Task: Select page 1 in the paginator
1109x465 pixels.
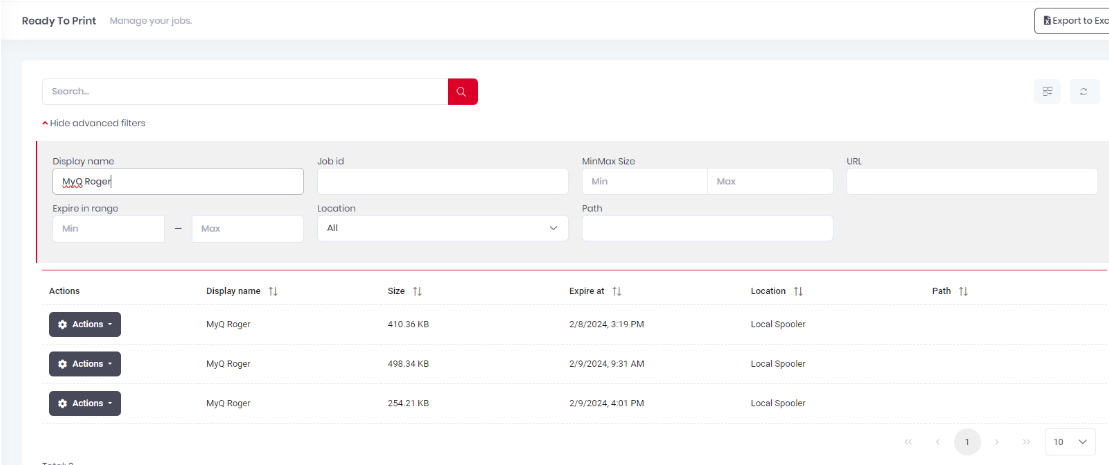Action: 968,442
